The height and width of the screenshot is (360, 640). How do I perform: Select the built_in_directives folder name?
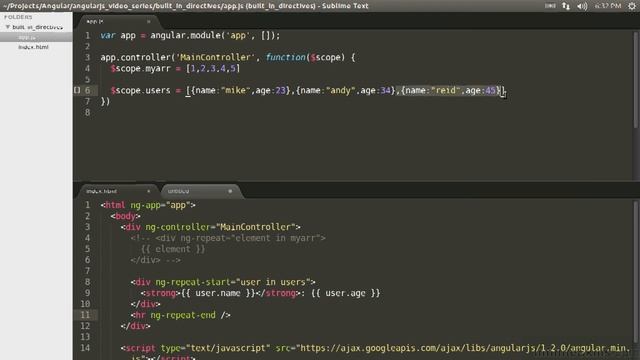pyautogui.click(x=38, y=27)
